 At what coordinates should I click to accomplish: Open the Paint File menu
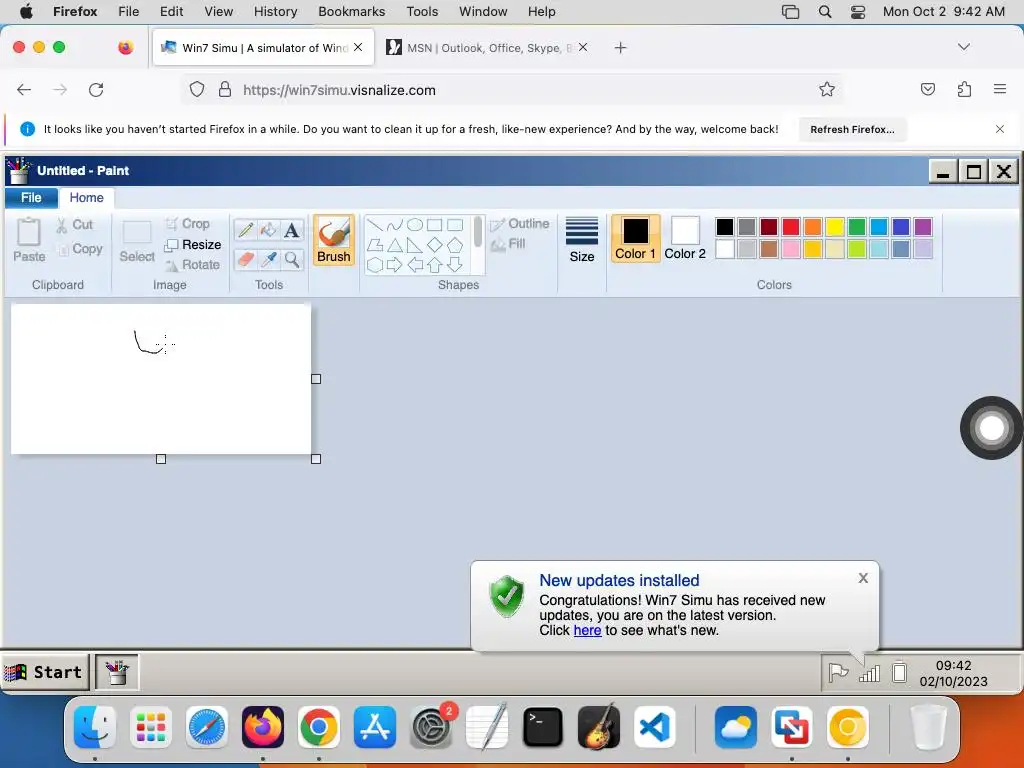pos(31,197)
